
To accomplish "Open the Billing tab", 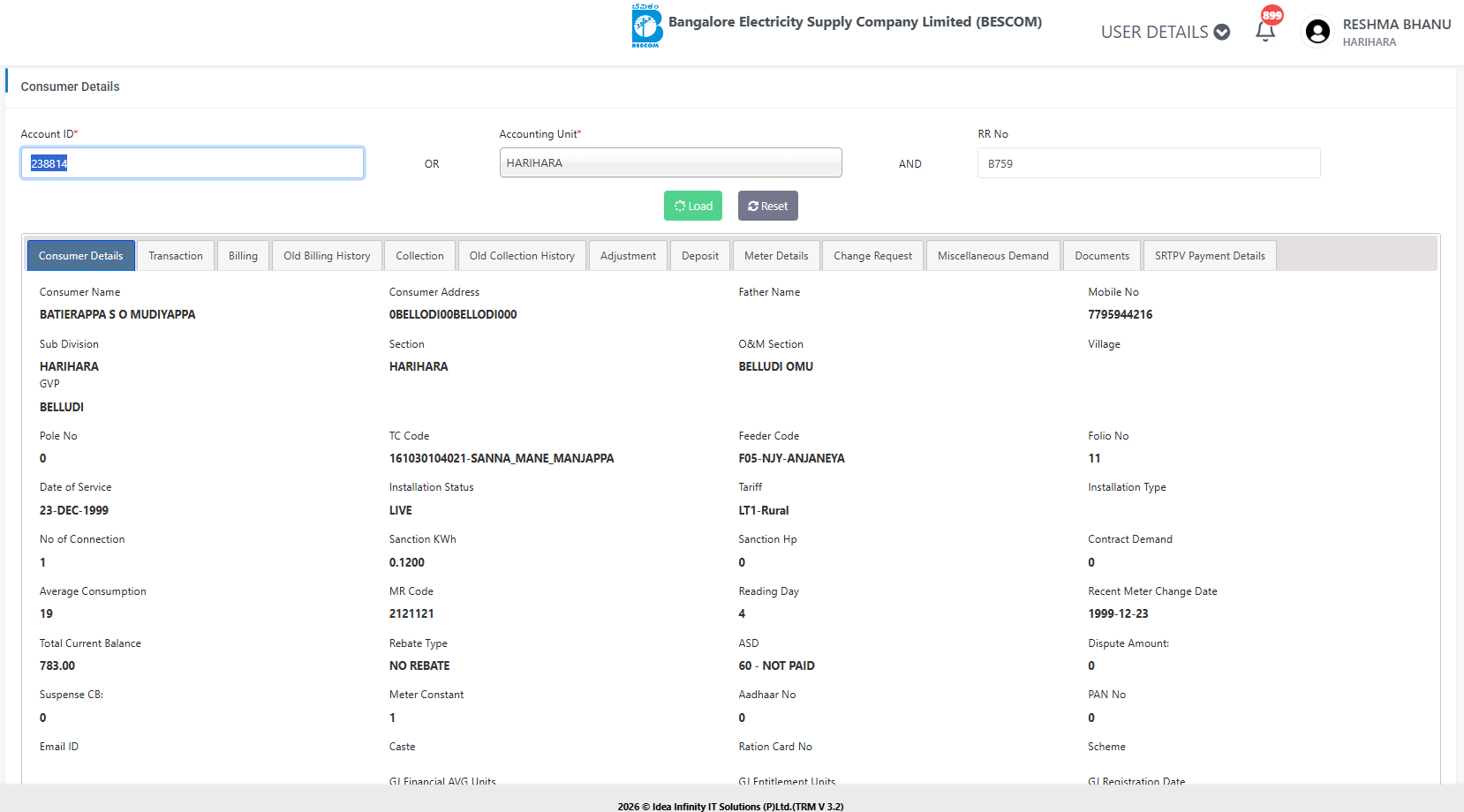I will 243,256.
